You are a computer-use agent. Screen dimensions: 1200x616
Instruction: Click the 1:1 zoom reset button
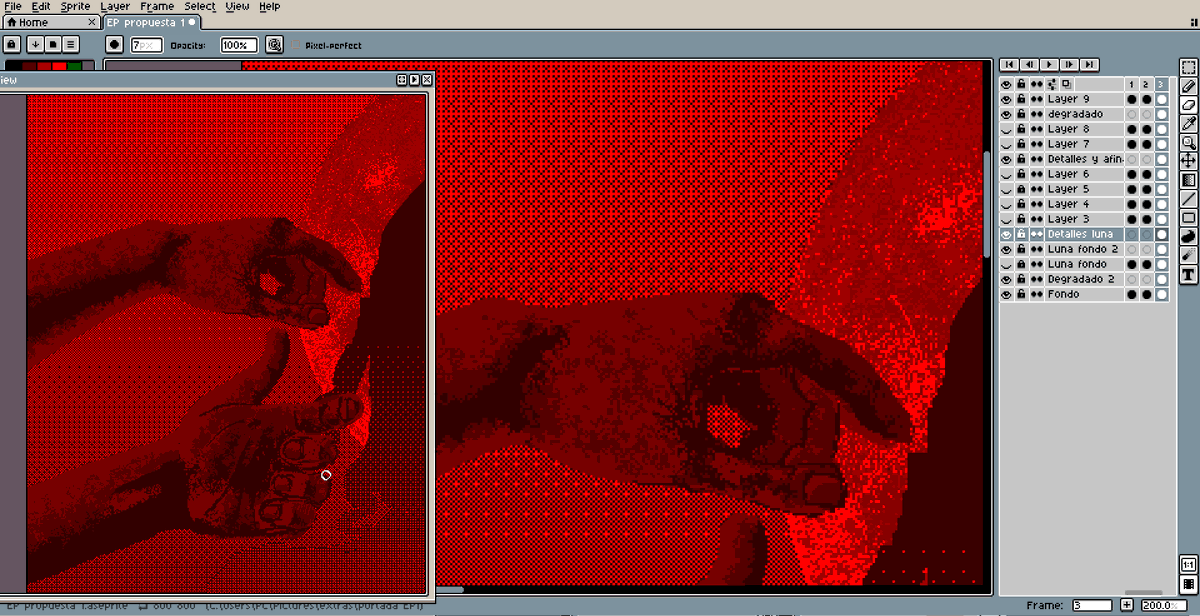click(1189, 565)
